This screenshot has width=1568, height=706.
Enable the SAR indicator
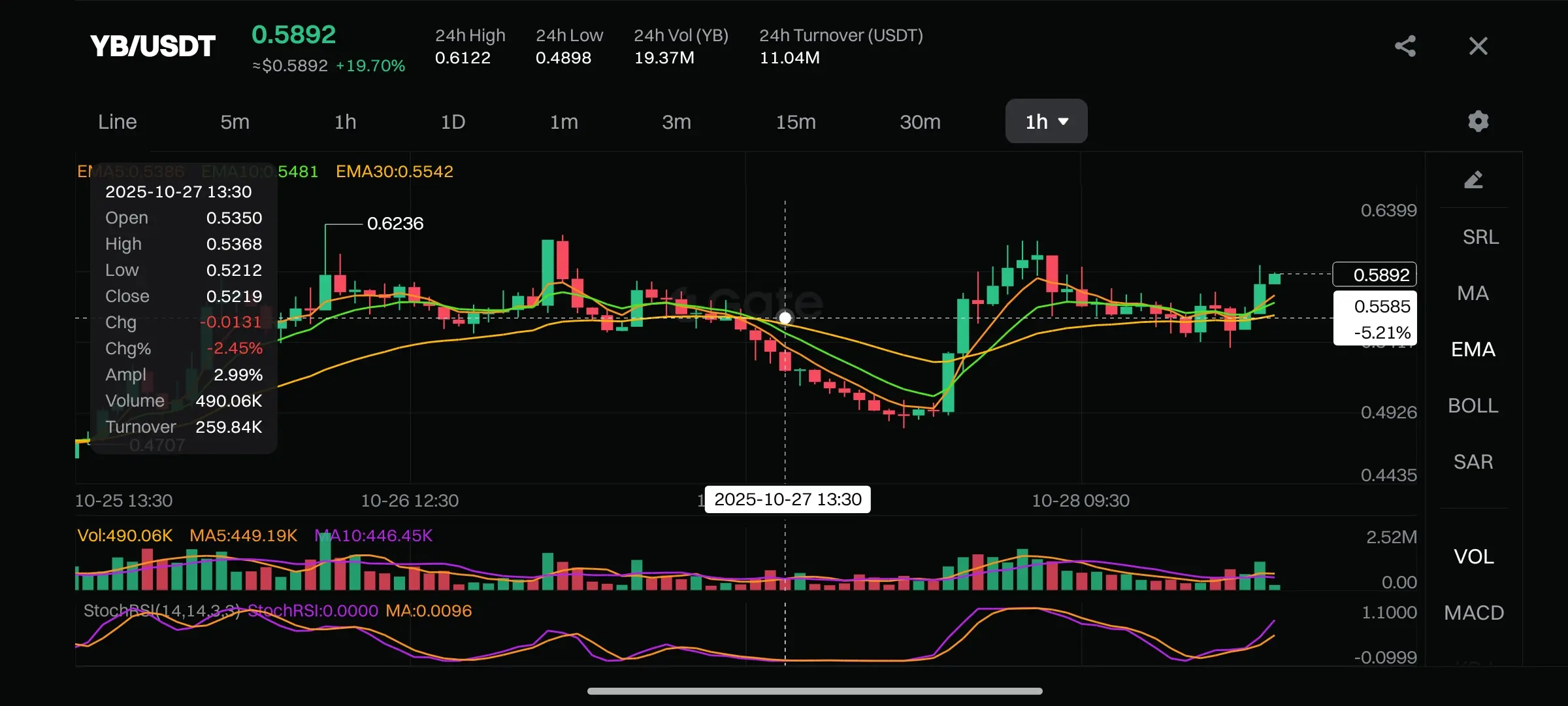[1473, 462]
